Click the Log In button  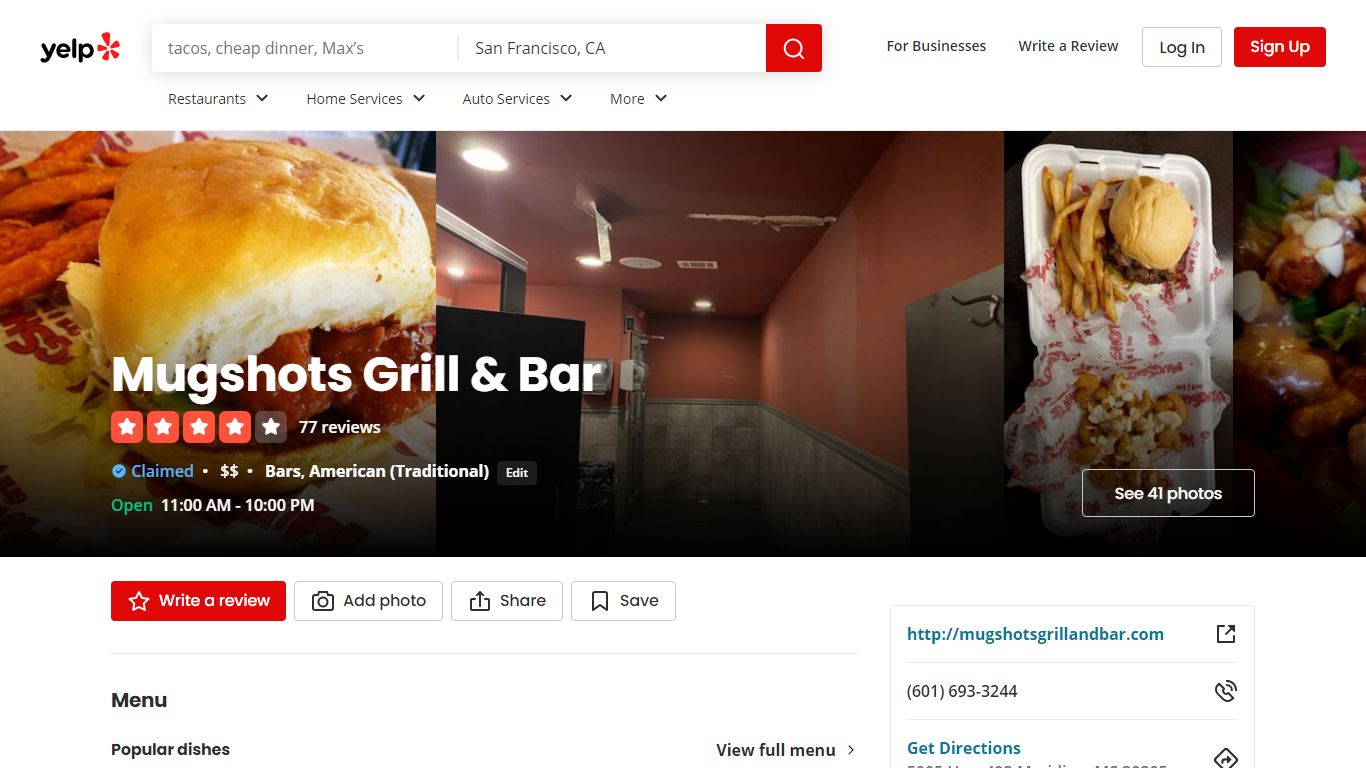click(x=1182, y=47)
